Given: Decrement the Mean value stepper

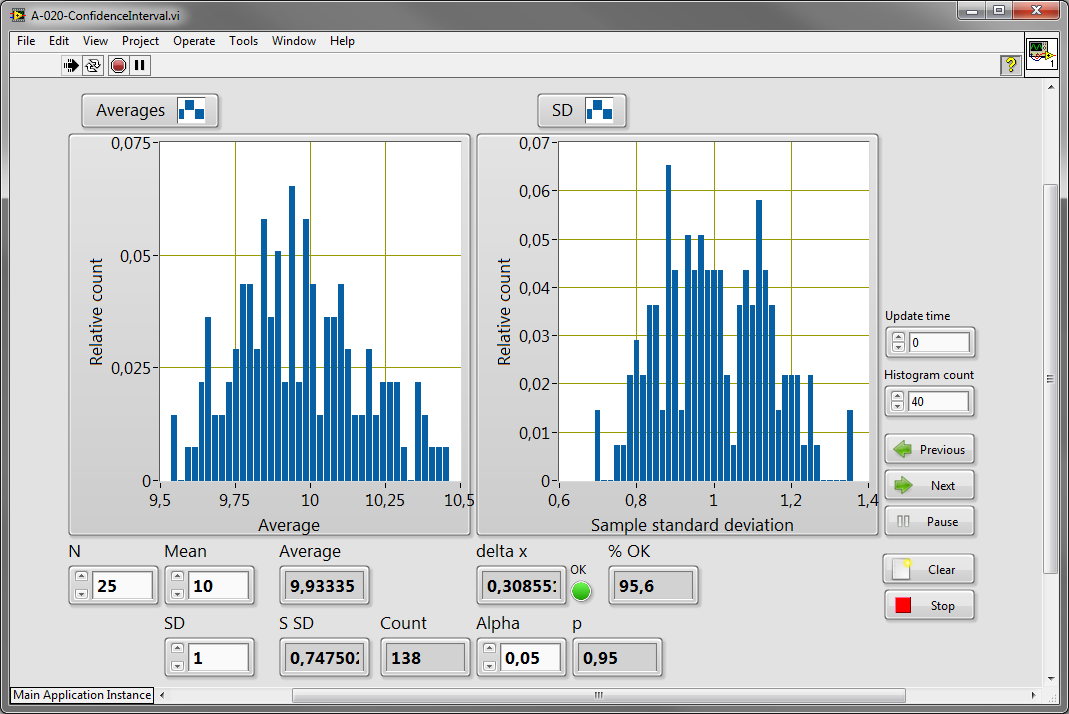Looking at the screenshot, I should point(177,593).
